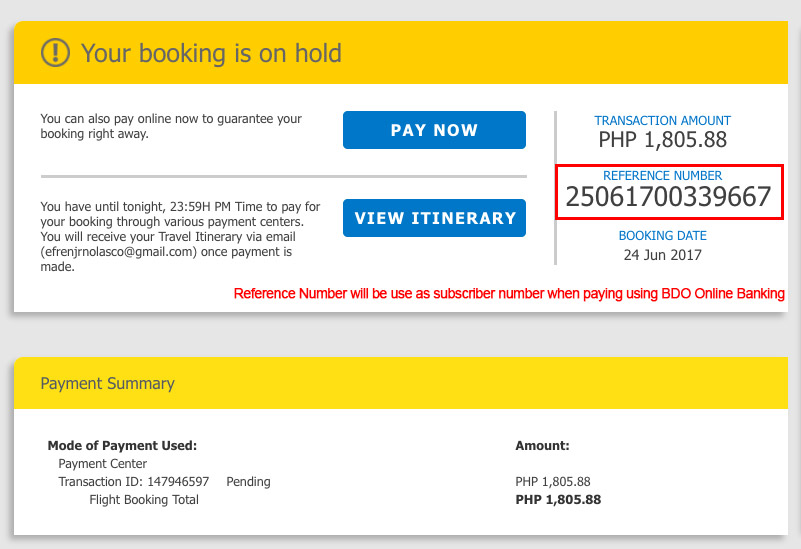Click the Payment Summary header
This screenshot has width=801, height=549.
pyautogui.click(x=107, y=384)
